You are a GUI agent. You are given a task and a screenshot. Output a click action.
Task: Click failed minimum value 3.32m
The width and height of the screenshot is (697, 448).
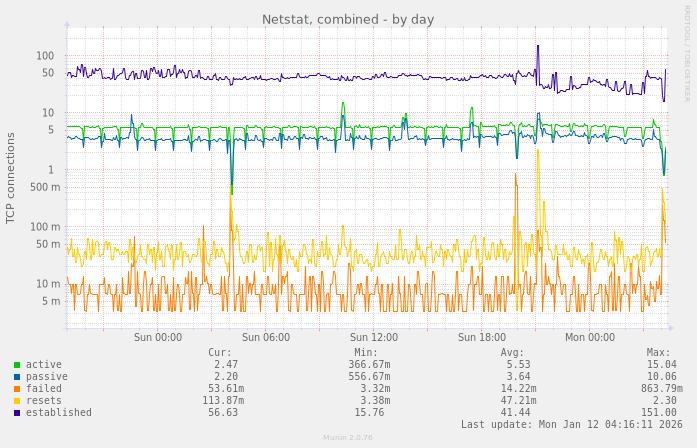(x=375, y=388)
